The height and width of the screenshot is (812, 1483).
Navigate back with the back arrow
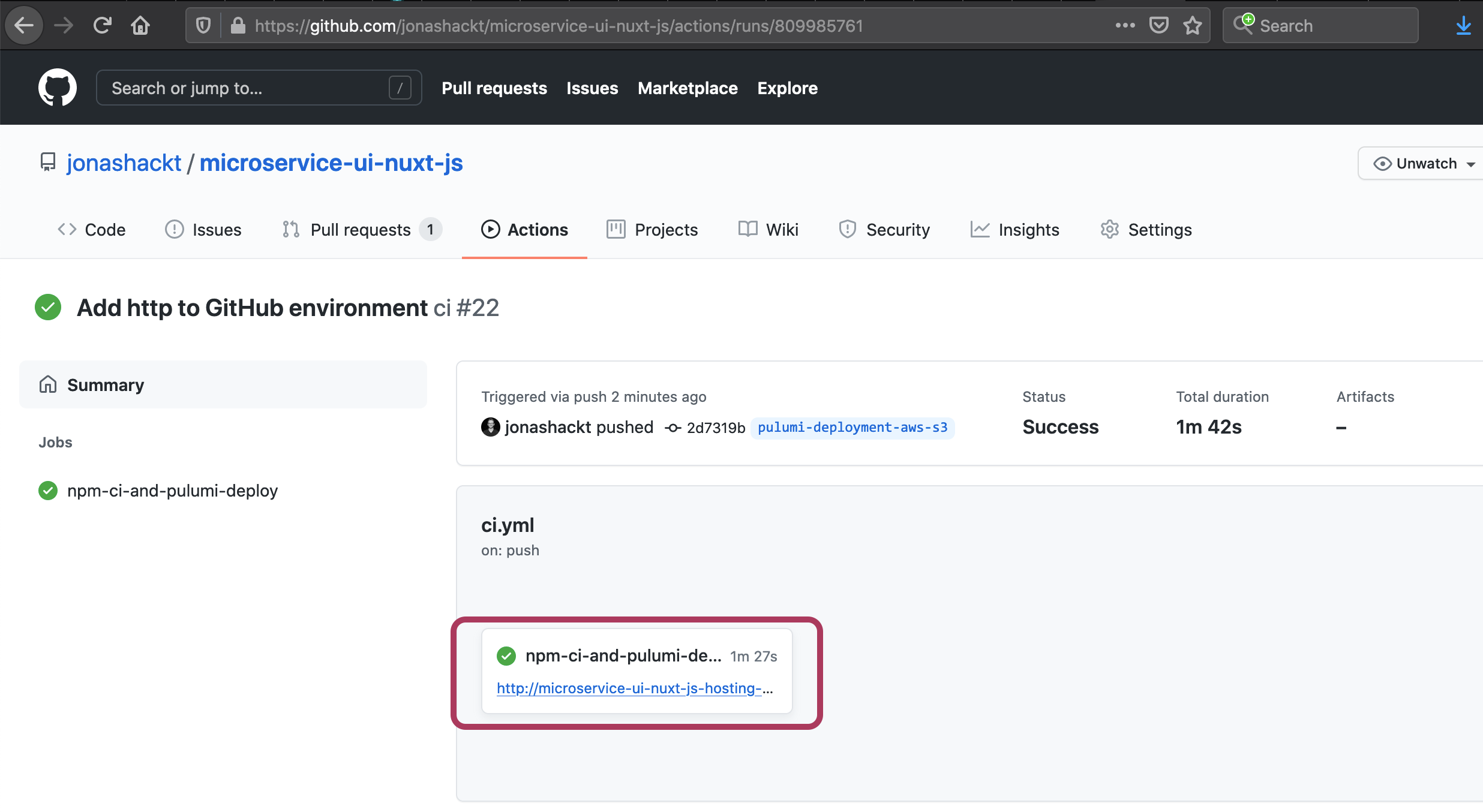point(24,26)
